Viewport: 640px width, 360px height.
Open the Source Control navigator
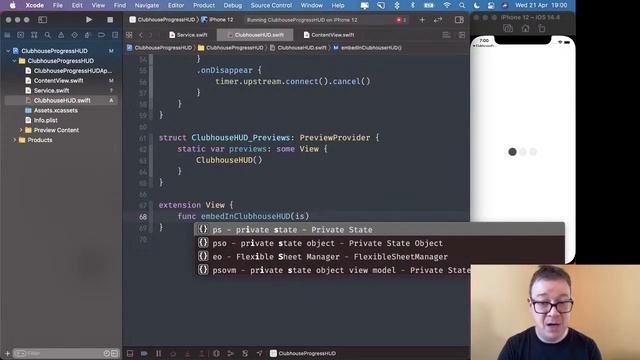[x=21, y=35]
